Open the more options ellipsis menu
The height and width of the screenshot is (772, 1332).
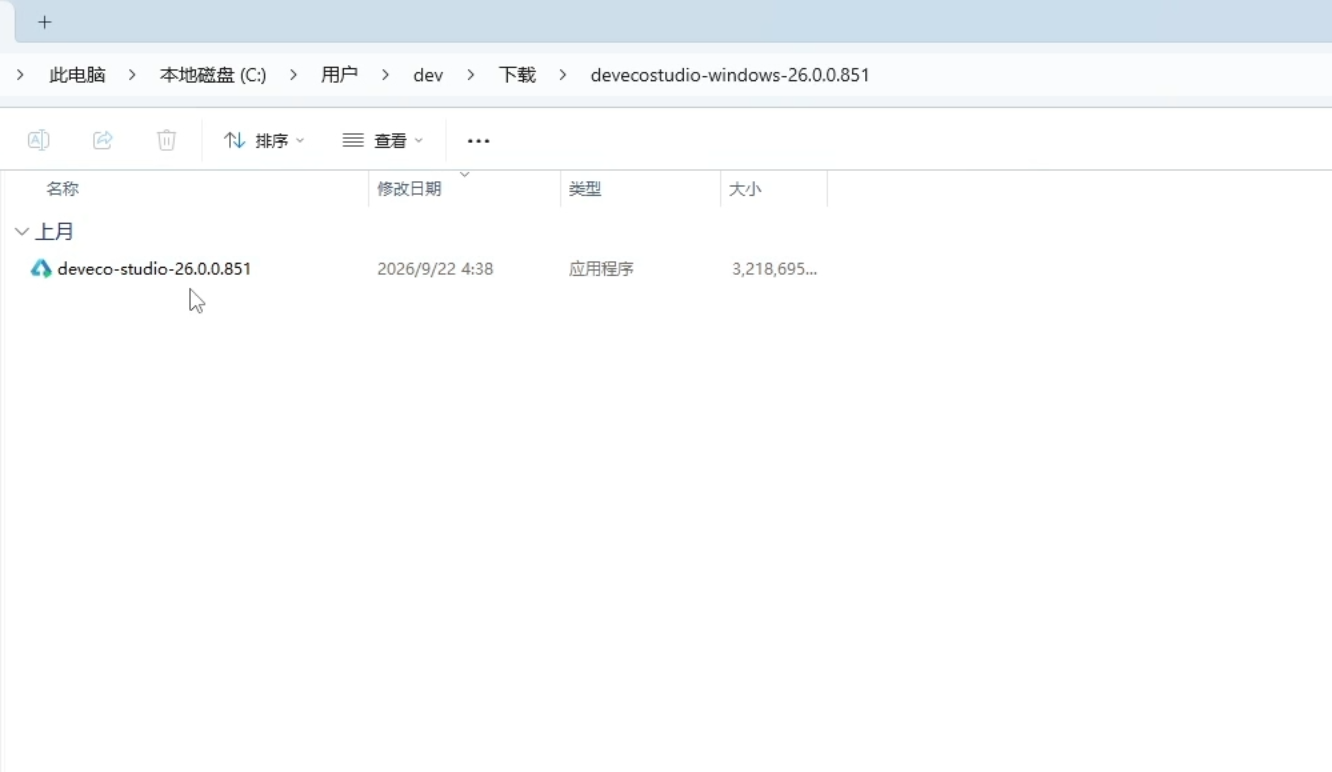coord(479,141)
